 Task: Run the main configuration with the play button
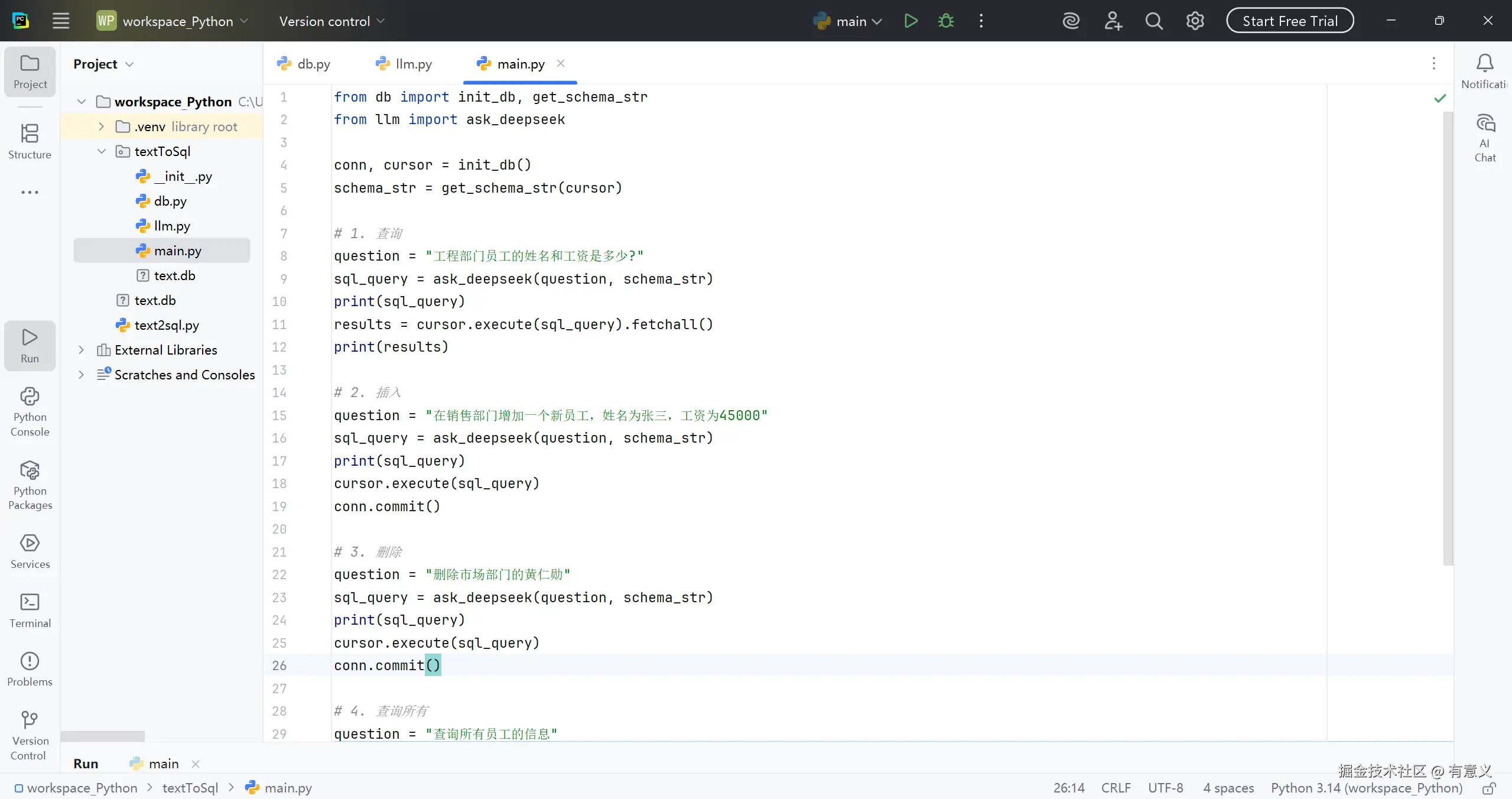[911, 21]
